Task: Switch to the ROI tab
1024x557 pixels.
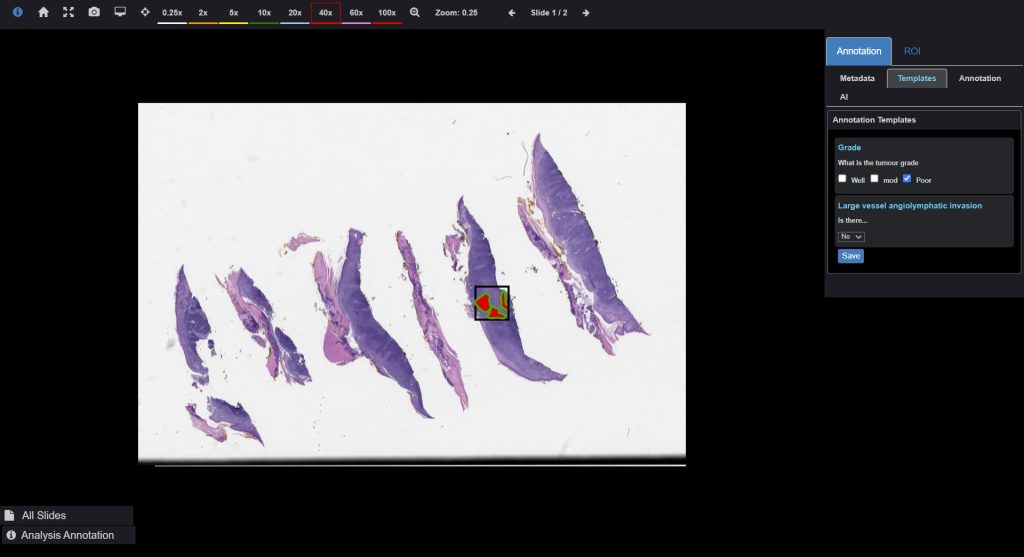Action: [x=912, y=51]
